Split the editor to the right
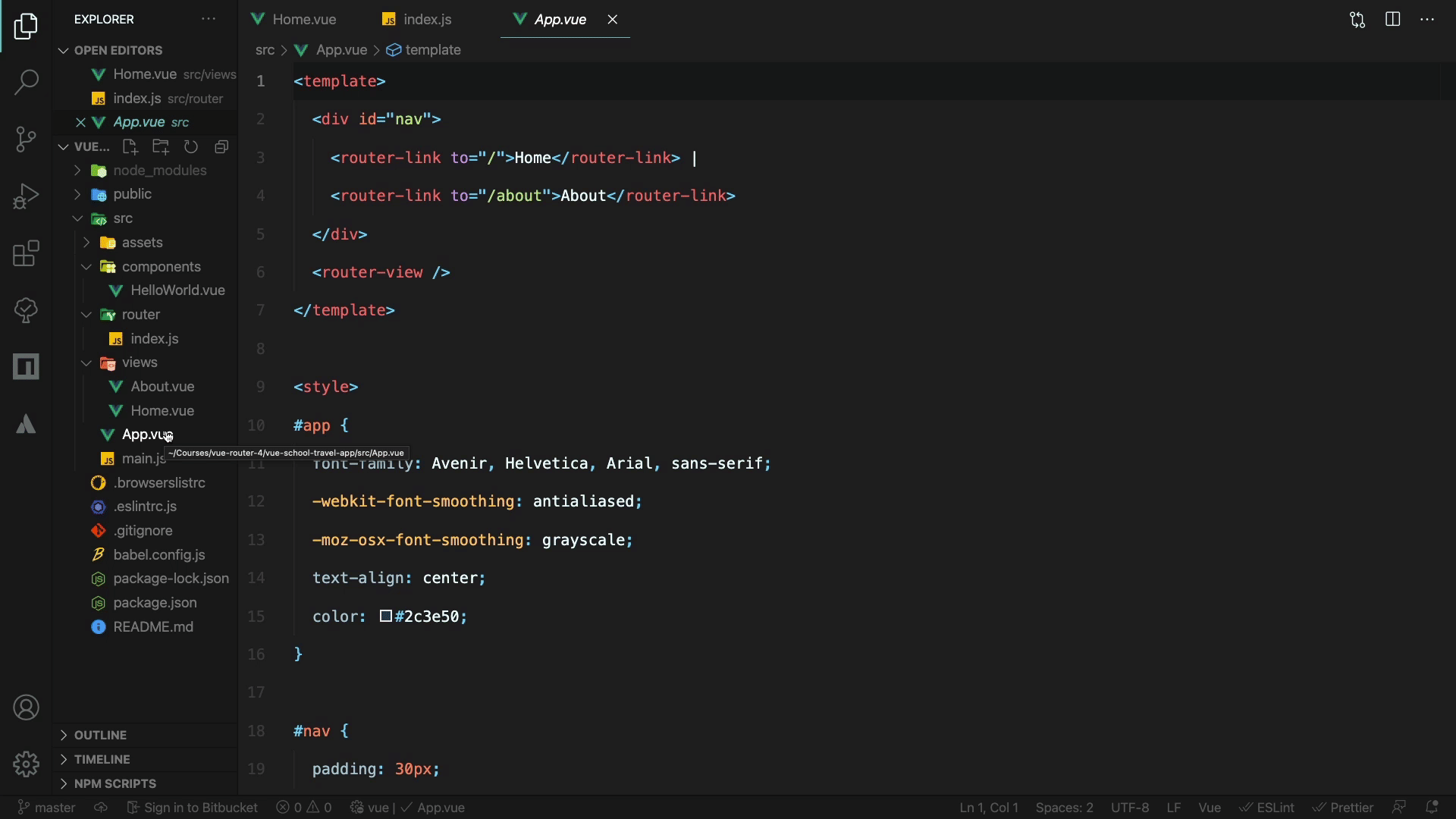 coord(1392,20)
